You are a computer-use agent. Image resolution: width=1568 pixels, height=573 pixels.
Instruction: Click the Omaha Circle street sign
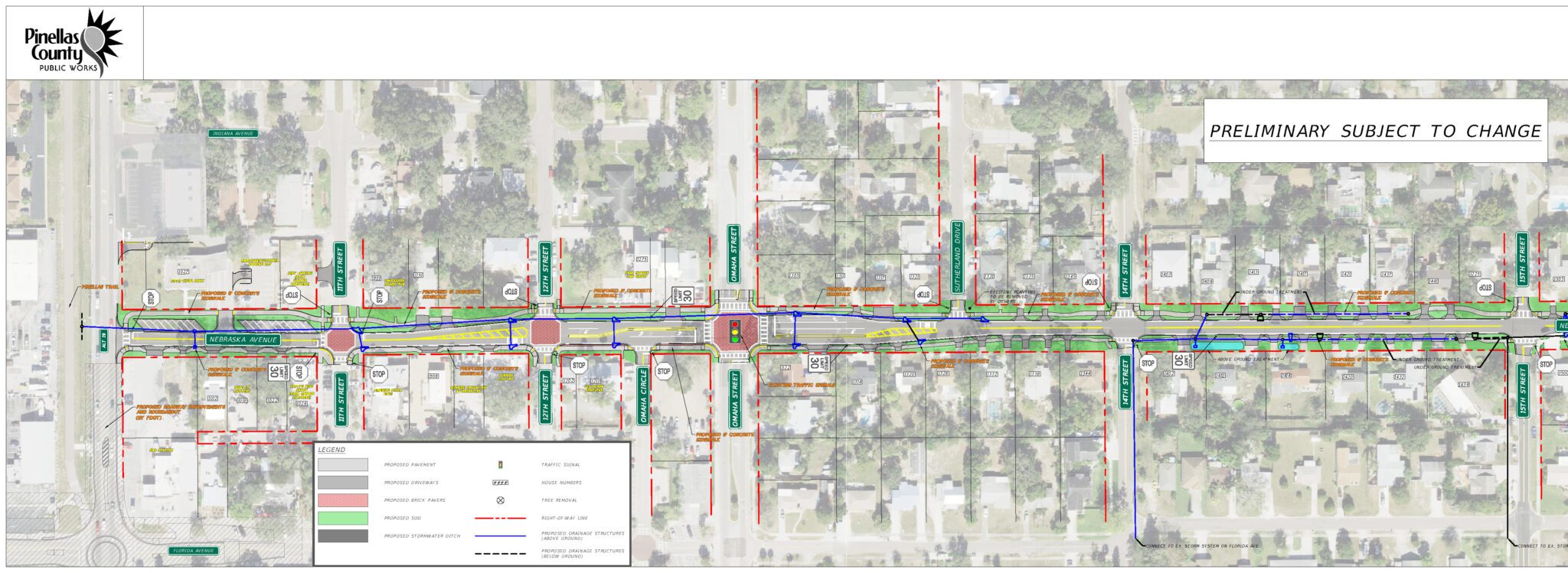644,396
